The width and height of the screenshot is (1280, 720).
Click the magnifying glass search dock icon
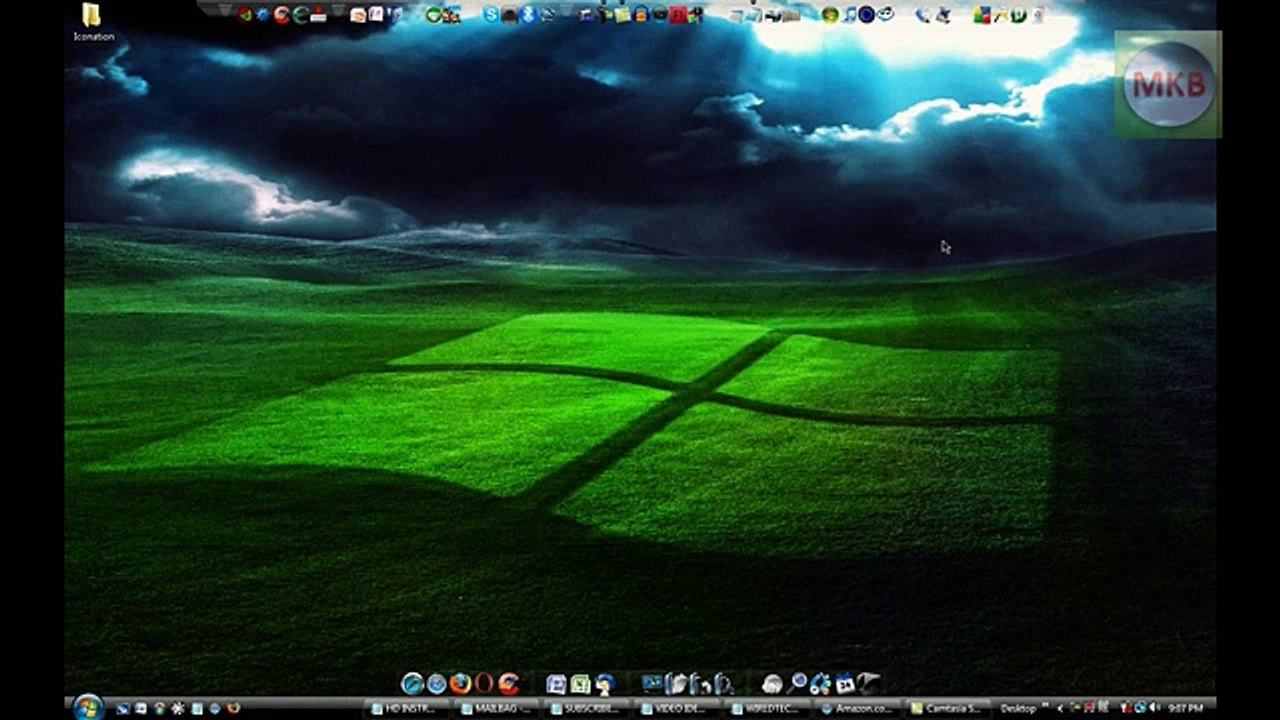[x=796, y=683]
